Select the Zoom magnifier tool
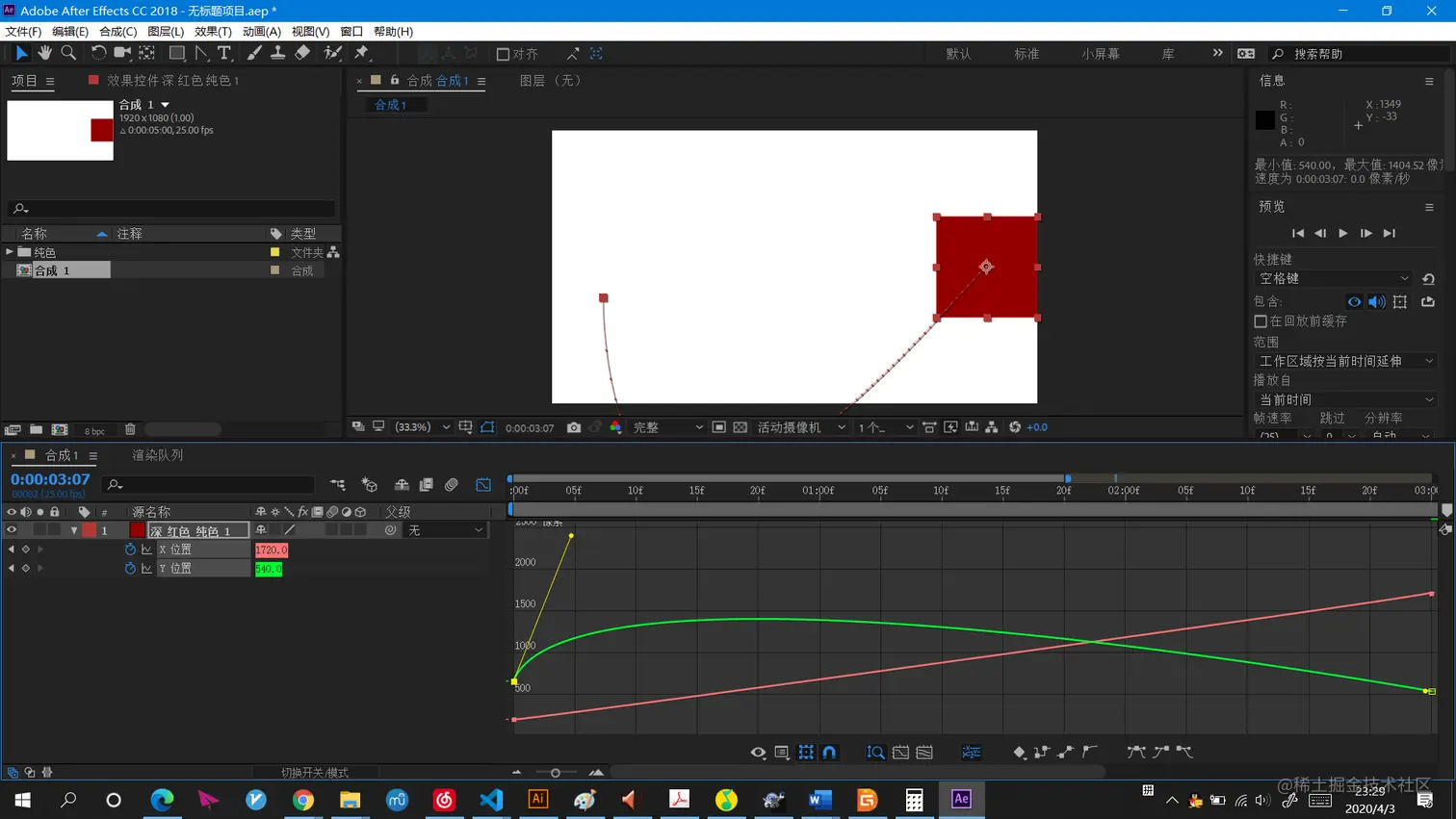Screen dimensions: 1456x819 68,53
